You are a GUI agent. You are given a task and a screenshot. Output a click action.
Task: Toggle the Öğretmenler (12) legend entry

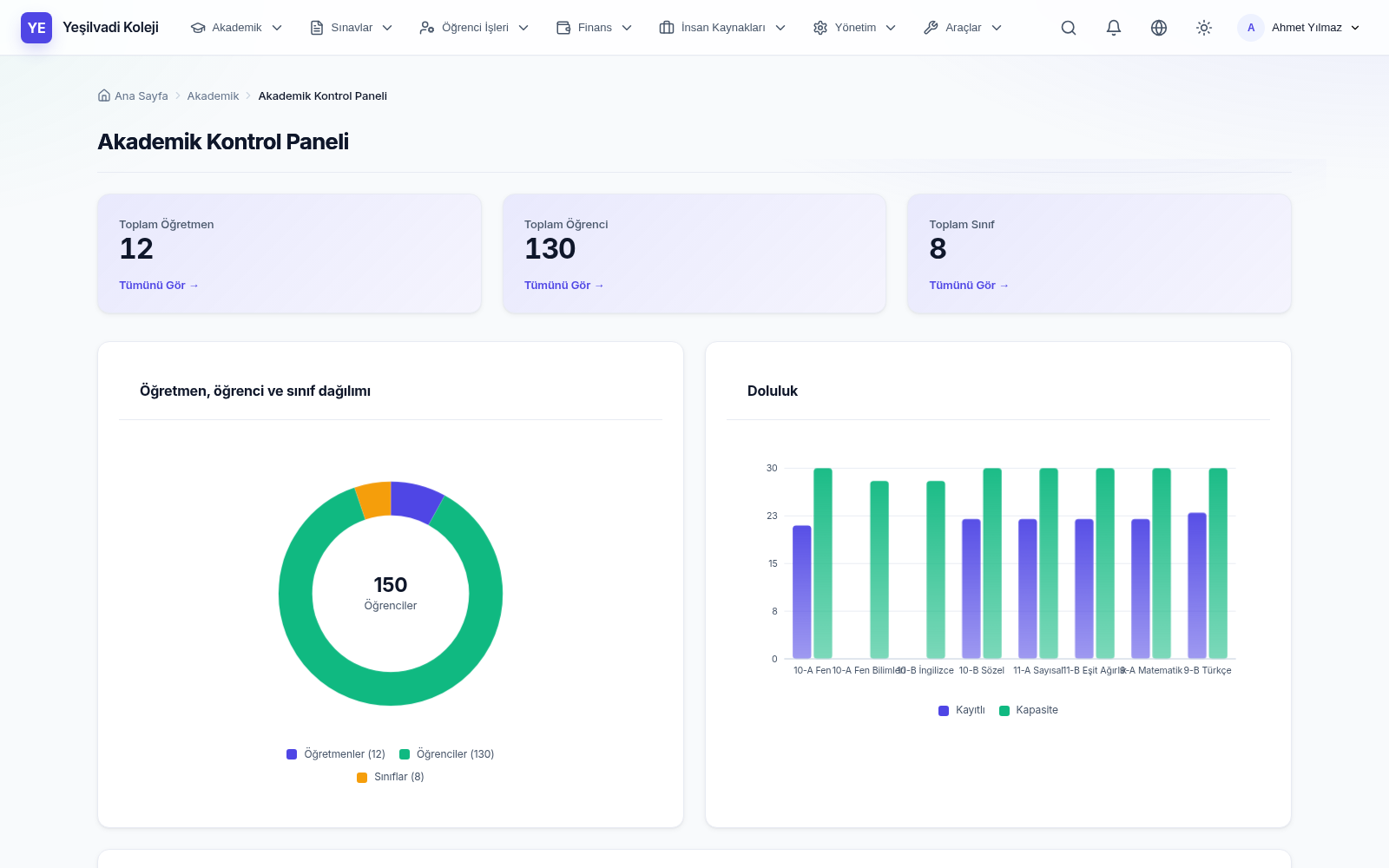tap(336, 754)
